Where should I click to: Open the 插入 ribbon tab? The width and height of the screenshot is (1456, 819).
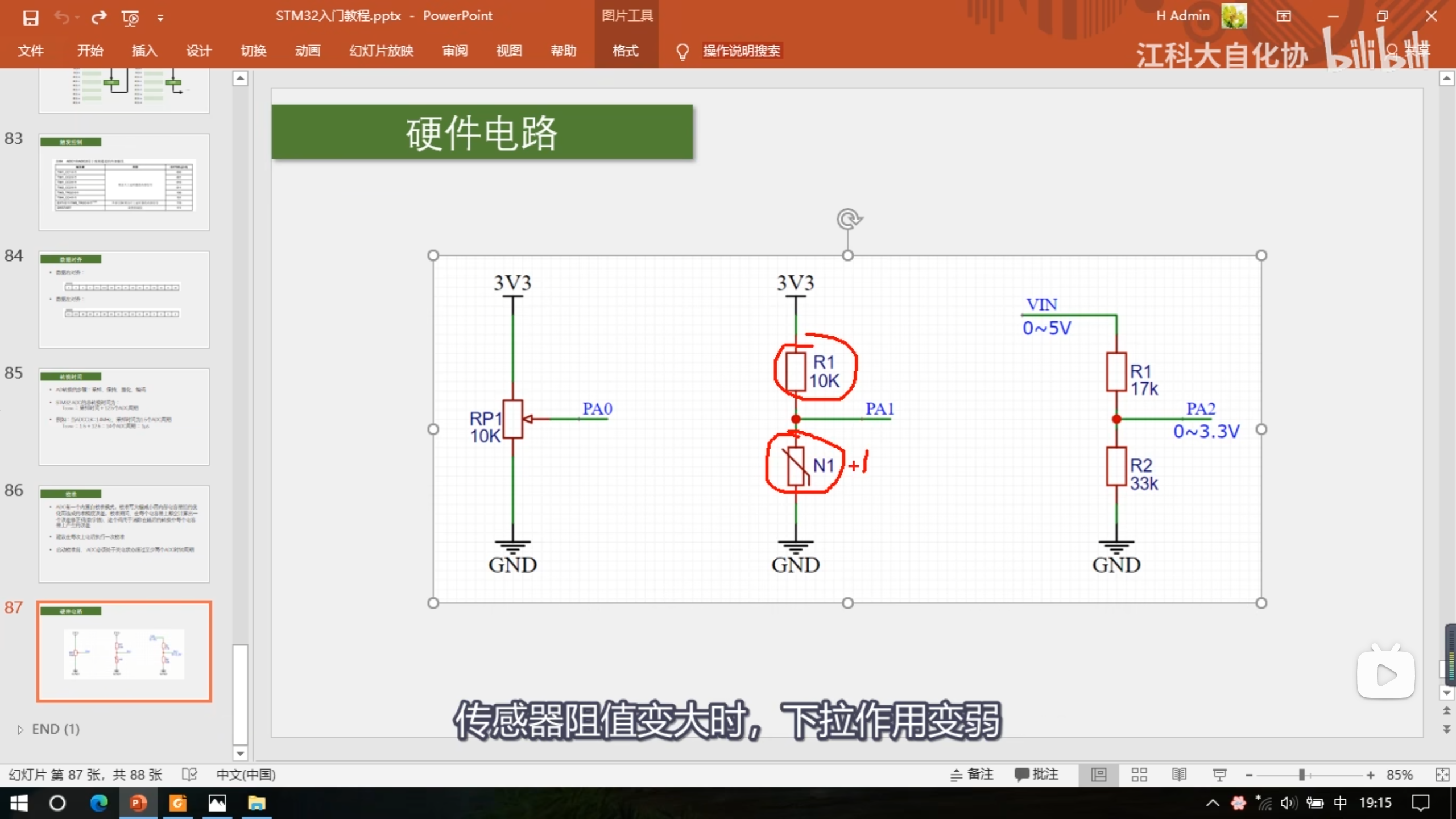click(144, 51)
